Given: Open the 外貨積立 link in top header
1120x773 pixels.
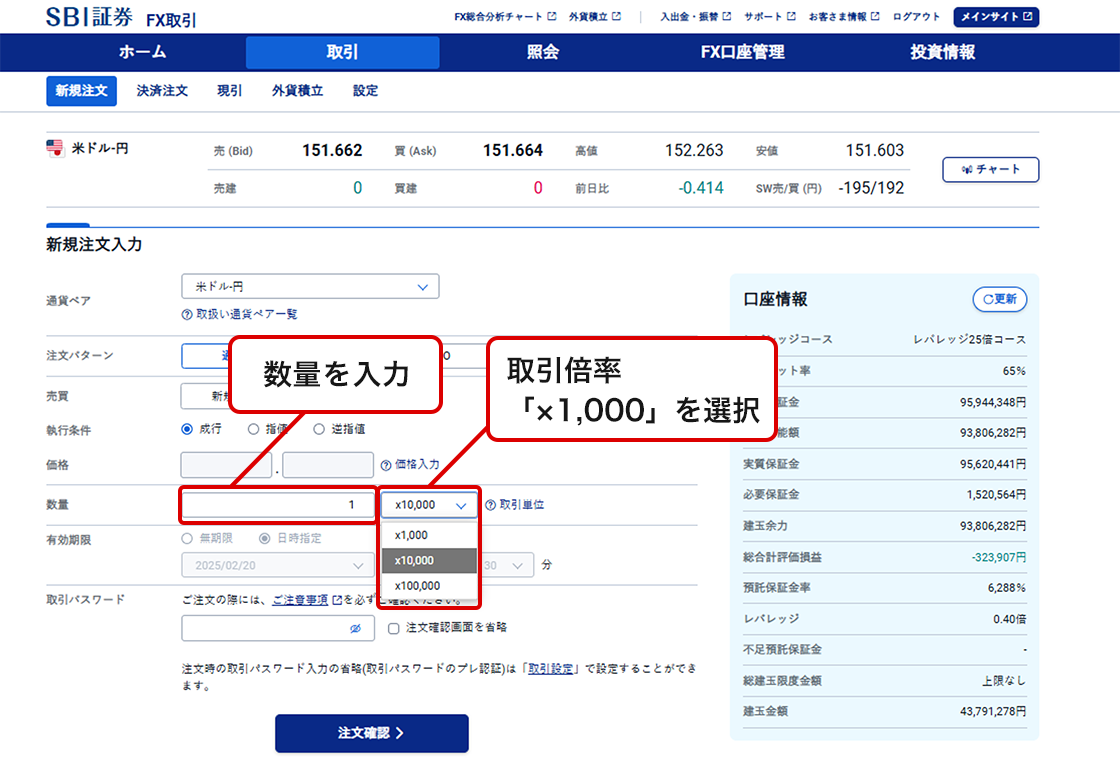Looking at the screenshot, I should pyautogui.click(x=594, y=16).
